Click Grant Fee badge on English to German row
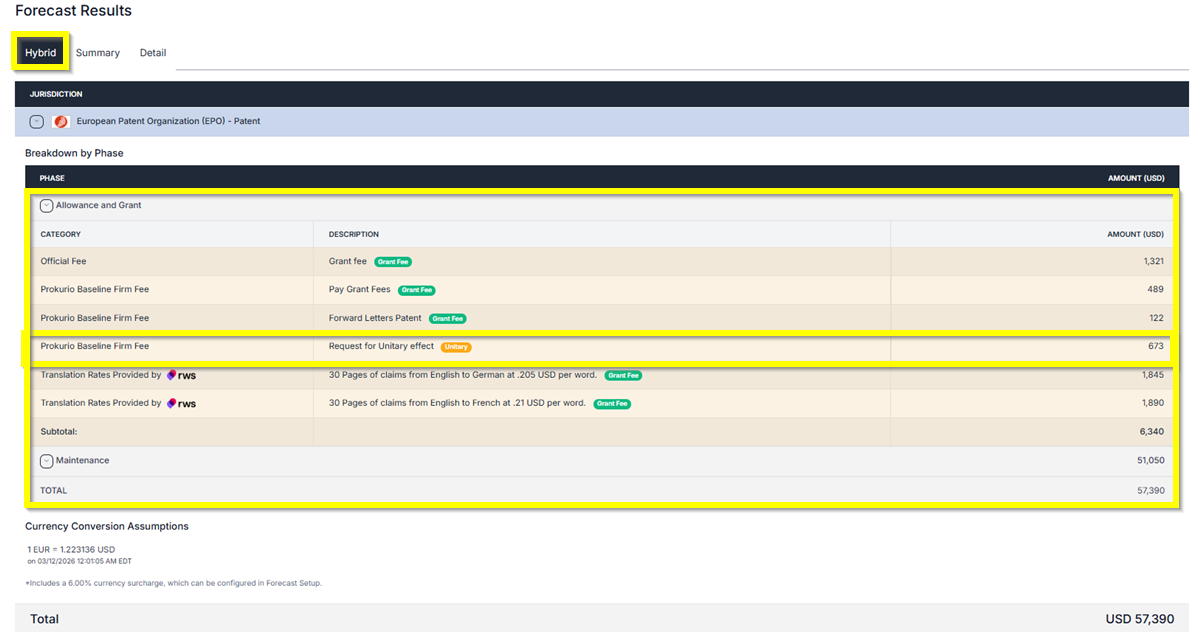1200x632 pixels. tap(622, 375)
